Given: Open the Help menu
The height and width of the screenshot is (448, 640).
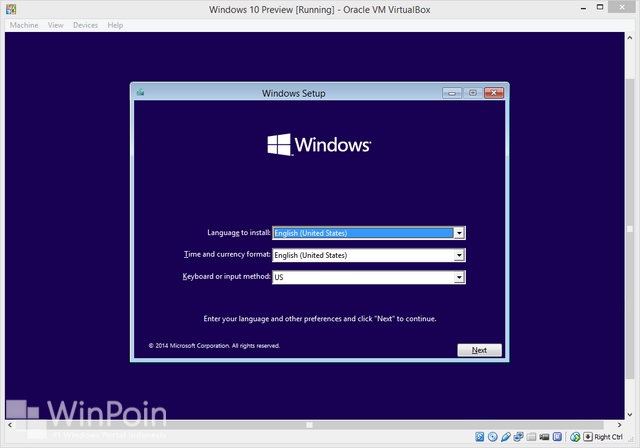Looking at the screenshot, I should (115, 25).
